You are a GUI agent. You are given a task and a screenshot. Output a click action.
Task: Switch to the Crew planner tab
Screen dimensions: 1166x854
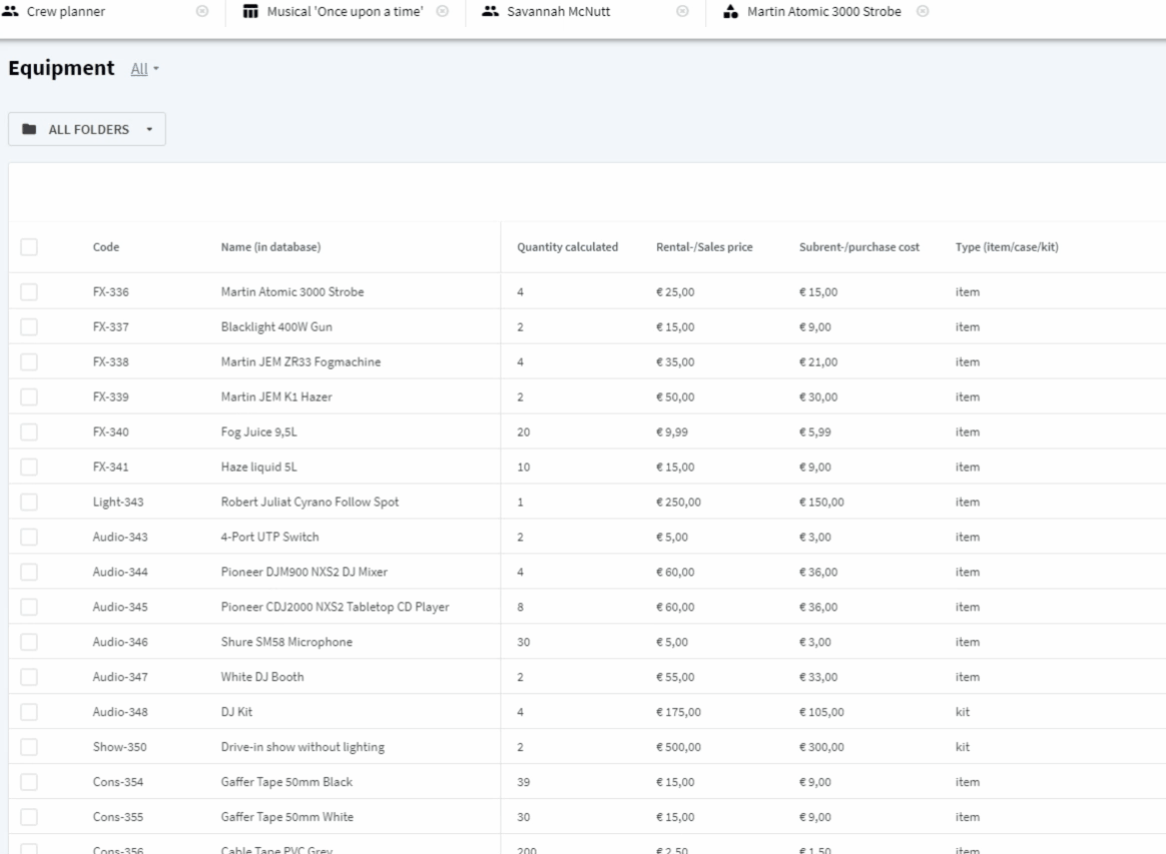click(x=65, y=11)
